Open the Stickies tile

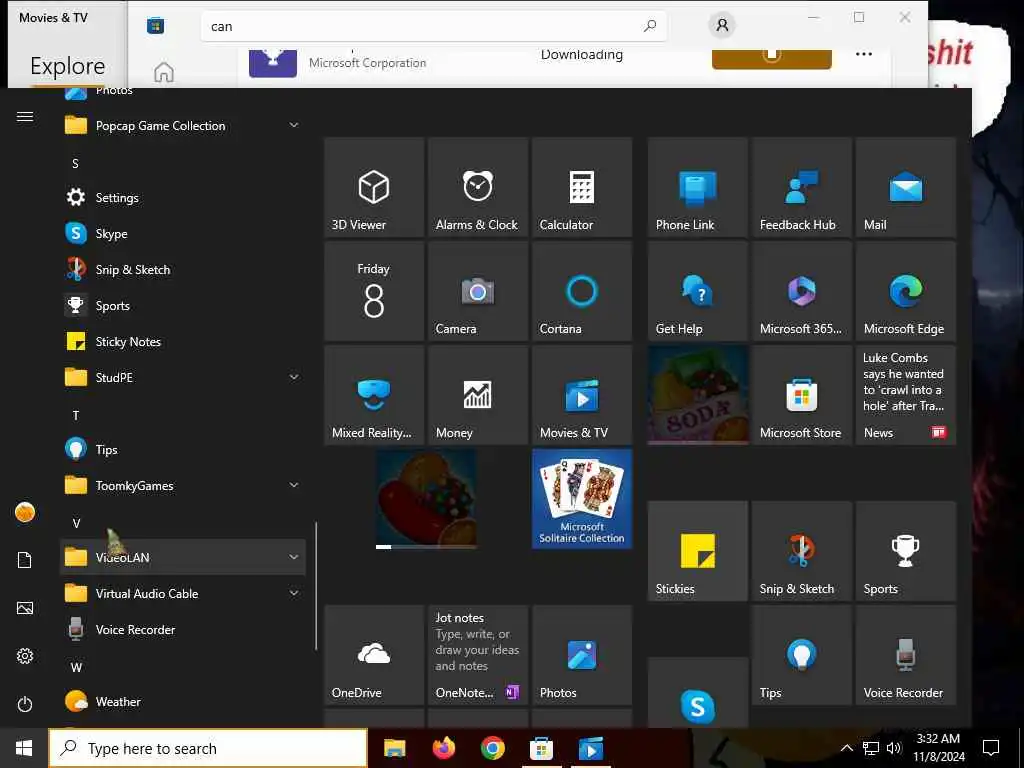coord(697,551)
